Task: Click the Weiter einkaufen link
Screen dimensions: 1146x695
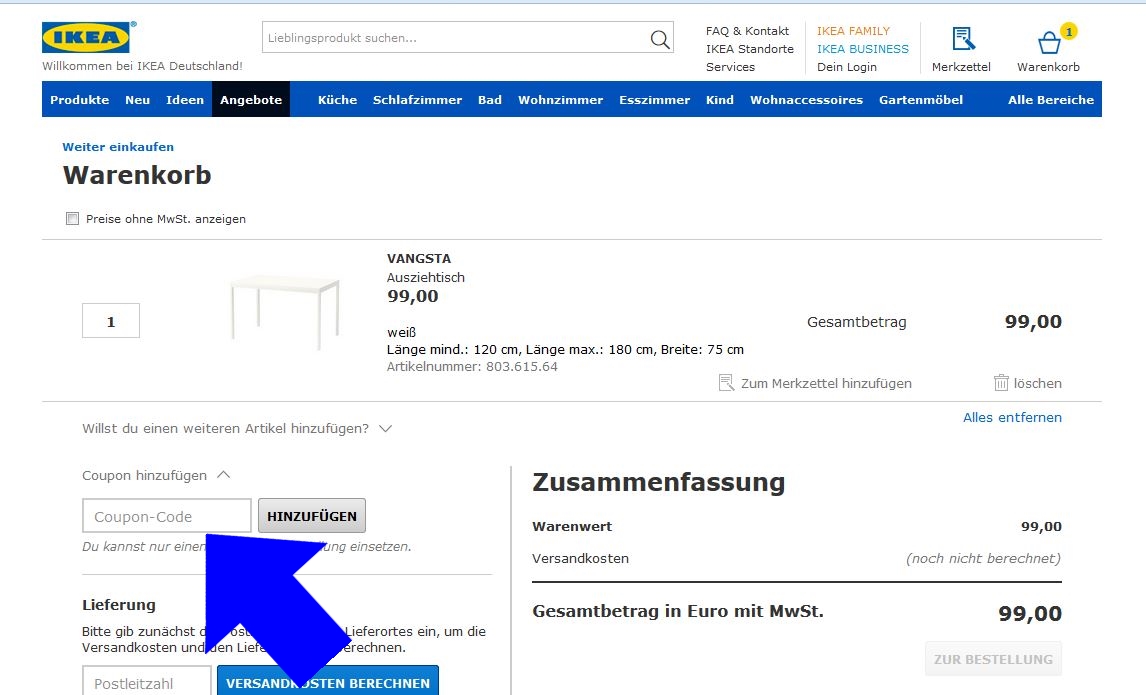Action: coord(118,147)
